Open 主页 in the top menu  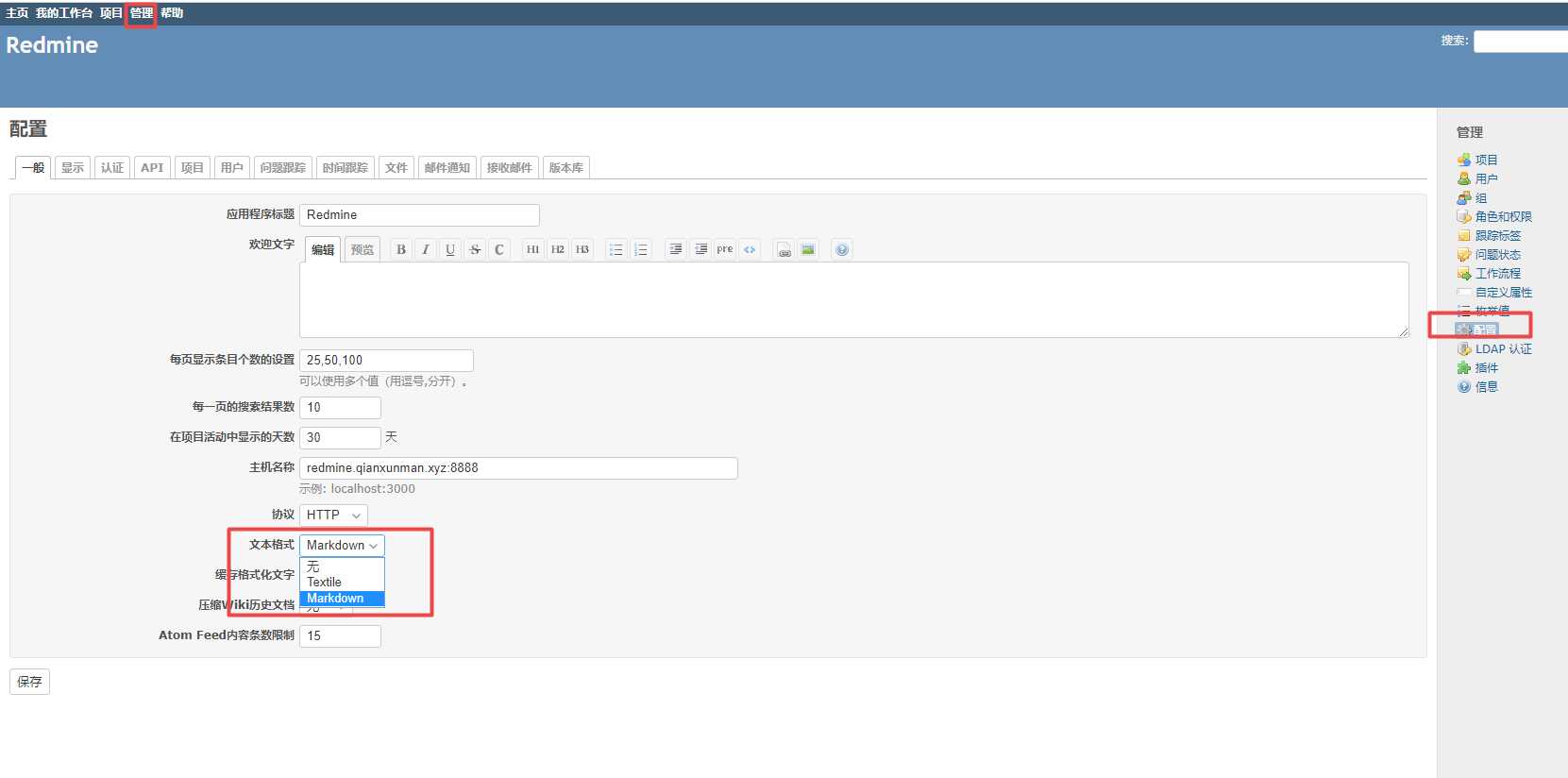17,13
